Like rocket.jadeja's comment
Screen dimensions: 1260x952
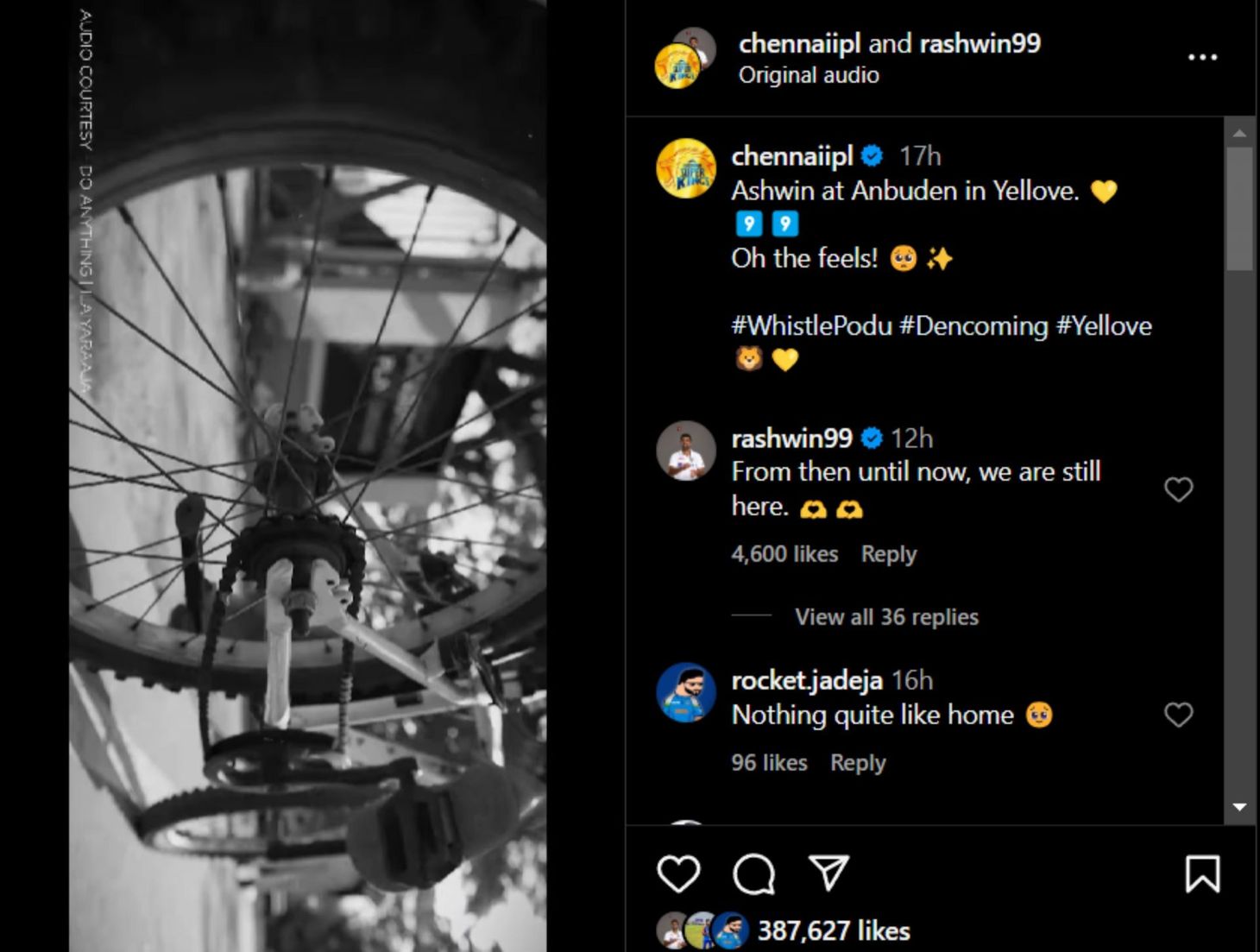point(1178,715)
